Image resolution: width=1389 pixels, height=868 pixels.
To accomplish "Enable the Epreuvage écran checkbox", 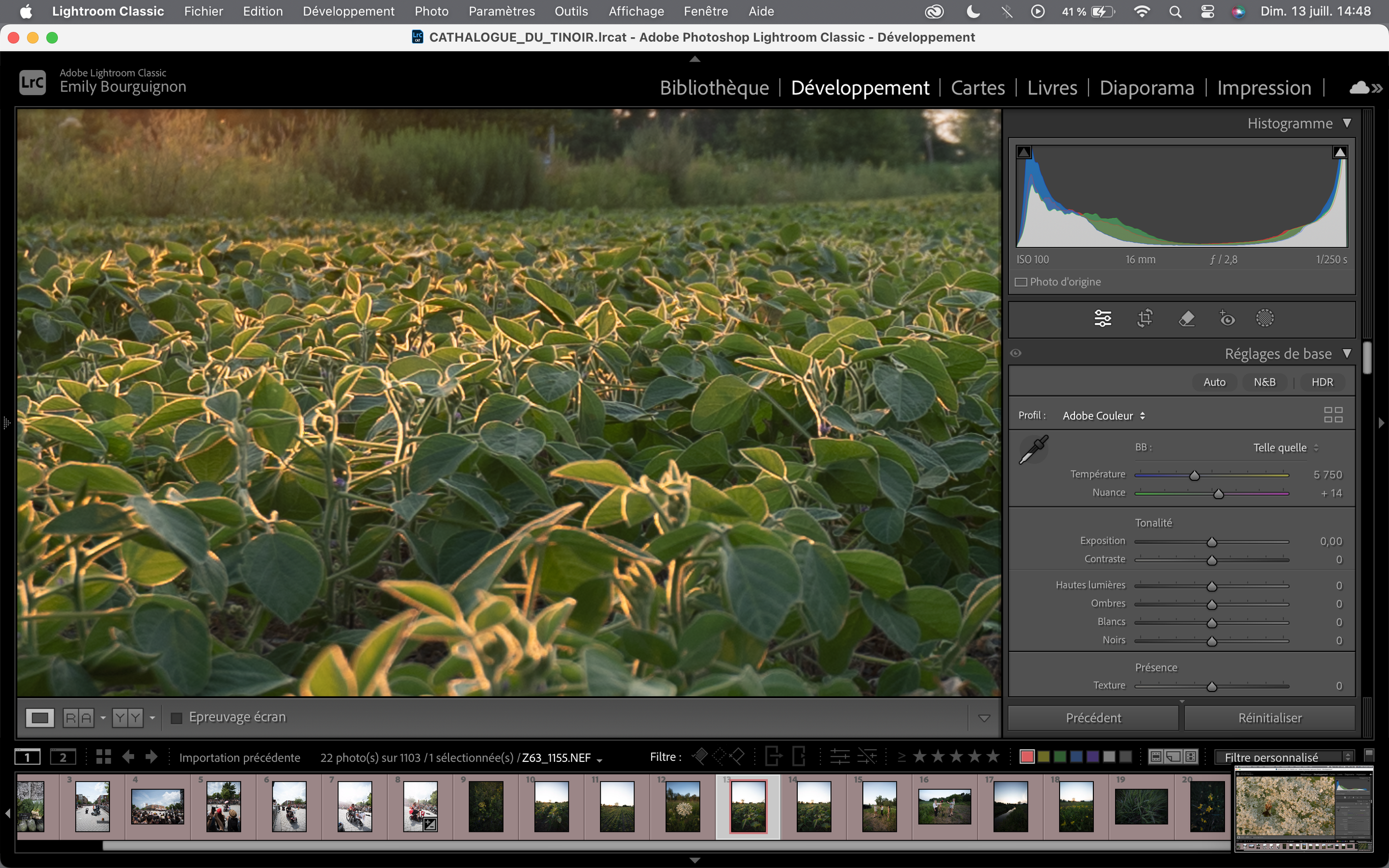I will pyautogui.click(x=177, y=718).
